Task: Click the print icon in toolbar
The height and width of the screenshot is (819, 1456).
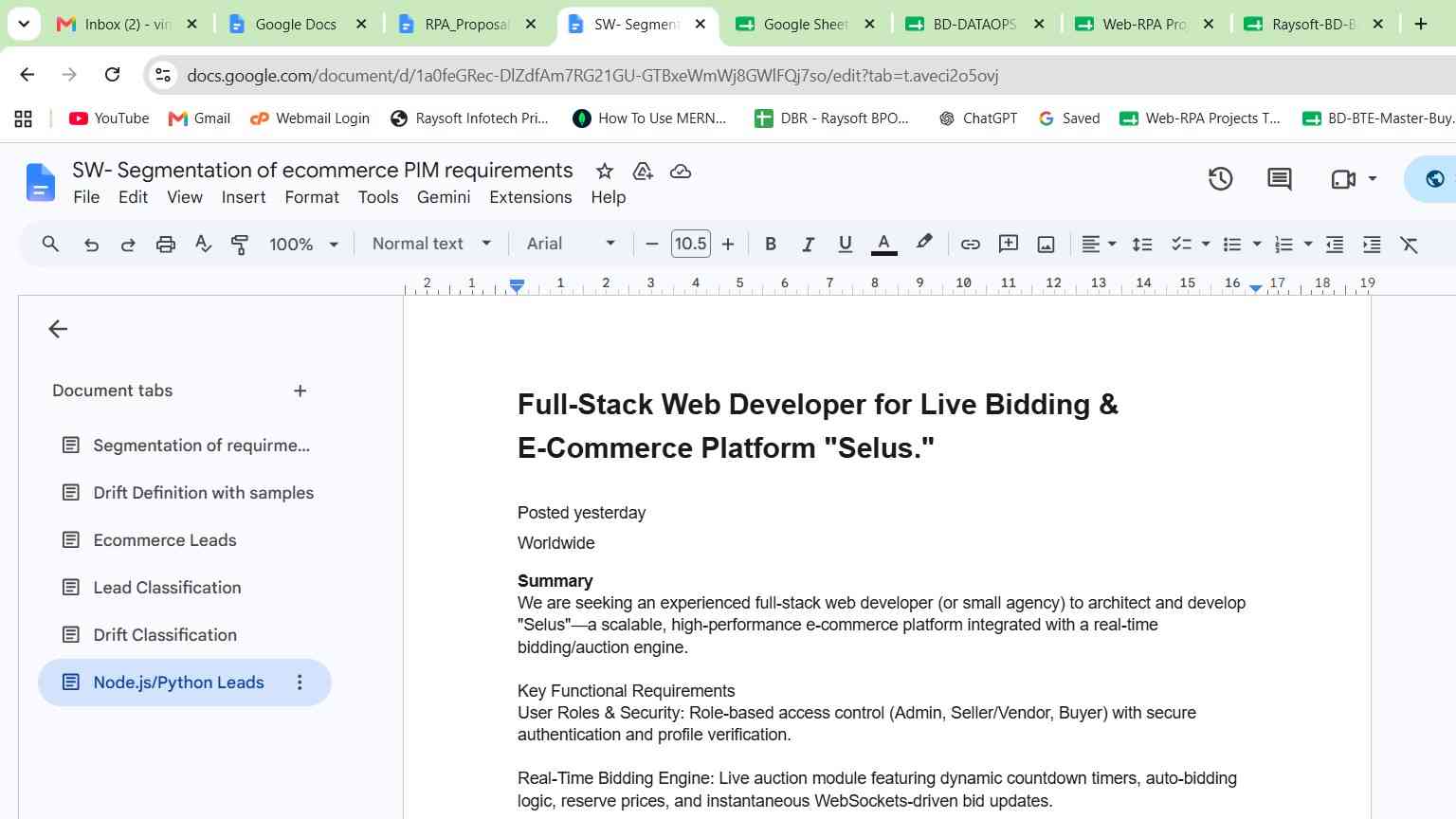Action: pyautogui.click(x=166, y=245)
